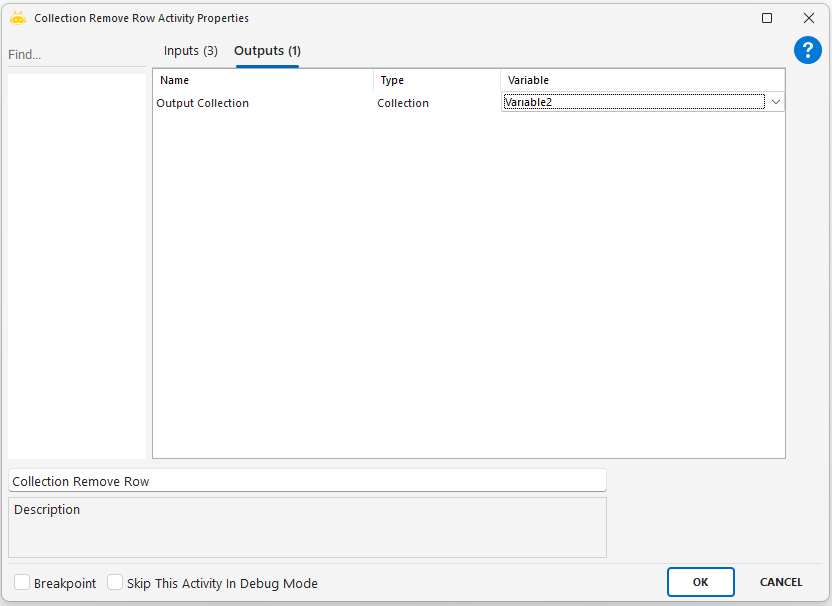Click the Type column header
This screenshot has width=832, height=606.
click(x=437, y=80)
